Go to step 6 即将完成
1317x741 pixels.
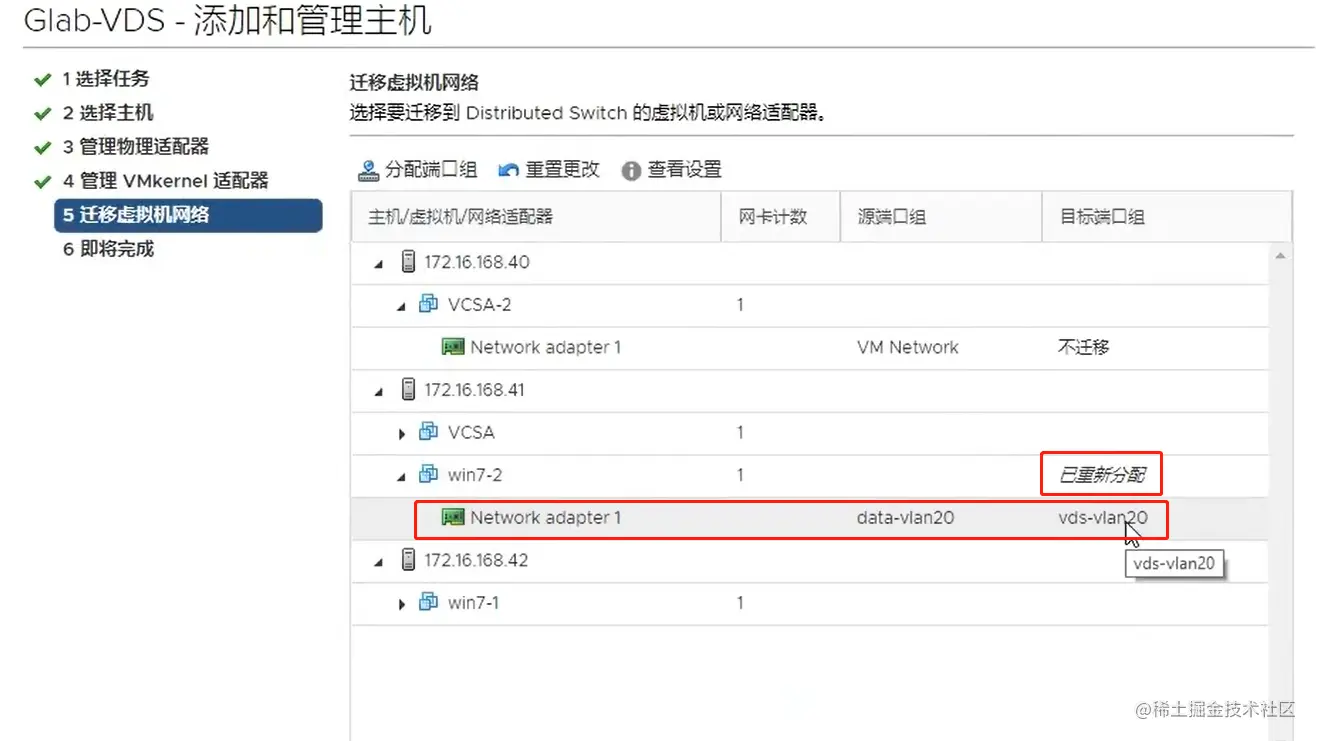[x=108, y=249]
